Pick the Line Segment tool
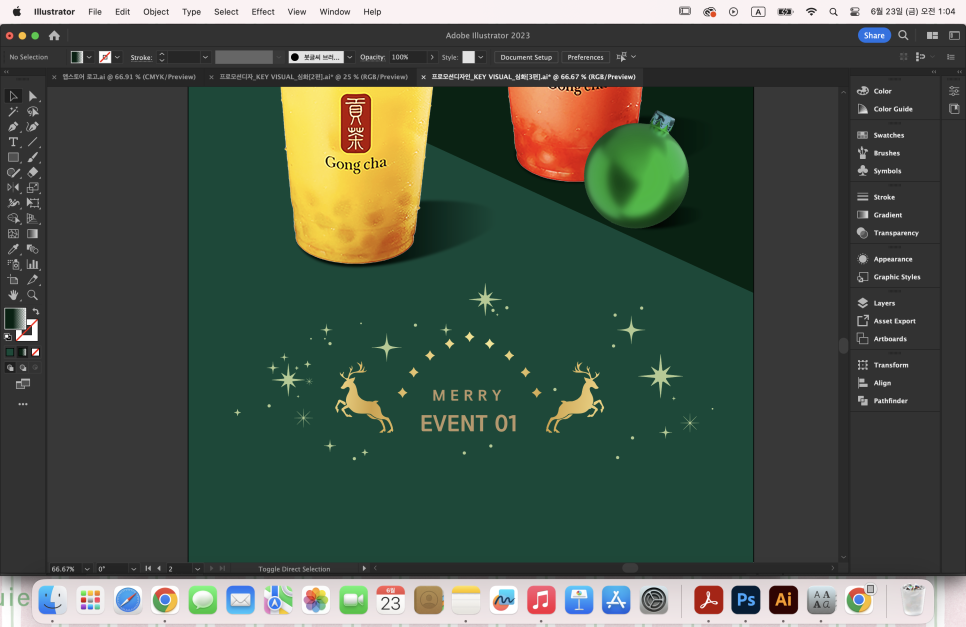This screenshot has height=627, width=966. tap(33, 142)
